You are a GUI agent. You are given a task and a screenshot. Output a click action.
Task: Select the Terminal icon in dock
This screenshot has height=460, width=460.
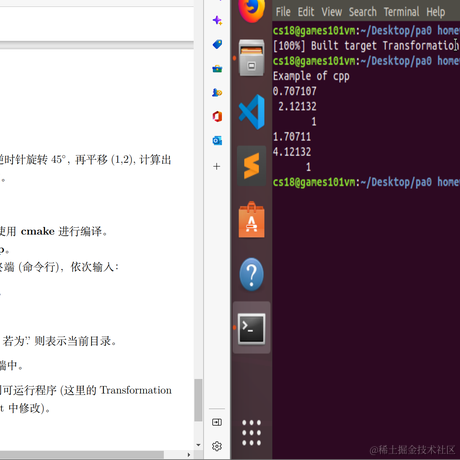(x=252, y=328)
